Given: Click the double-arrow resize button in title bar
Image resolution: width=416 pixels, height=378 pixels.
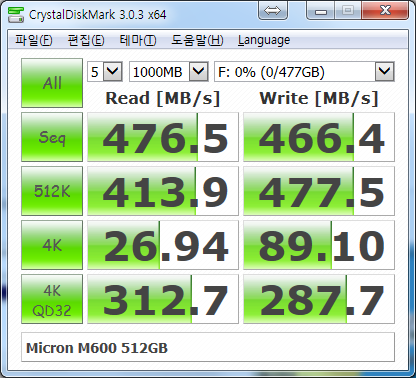Looking at the screenshot, I should 273,11.
